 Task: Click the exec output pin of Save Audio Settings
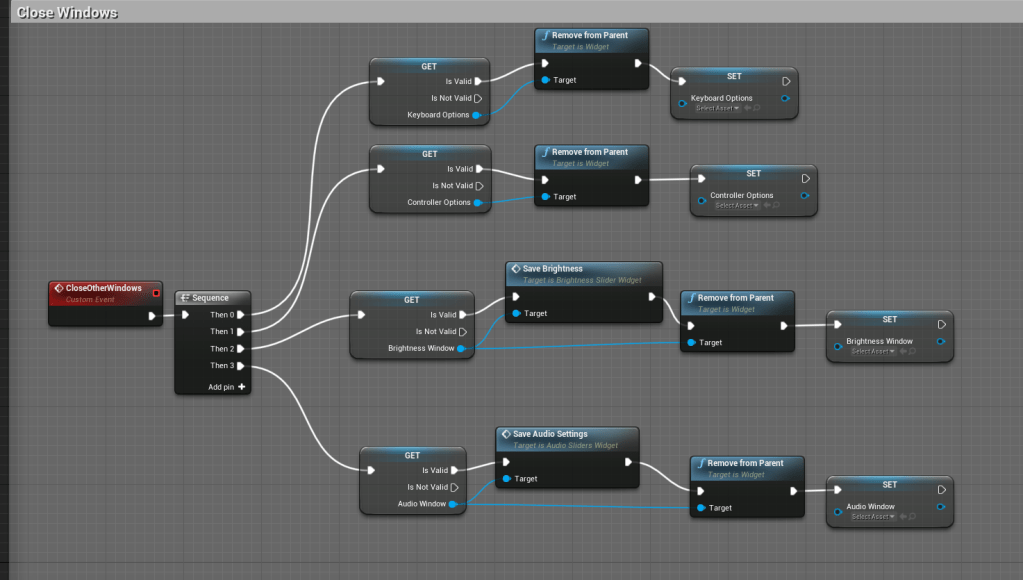click(x=628, y=462)
